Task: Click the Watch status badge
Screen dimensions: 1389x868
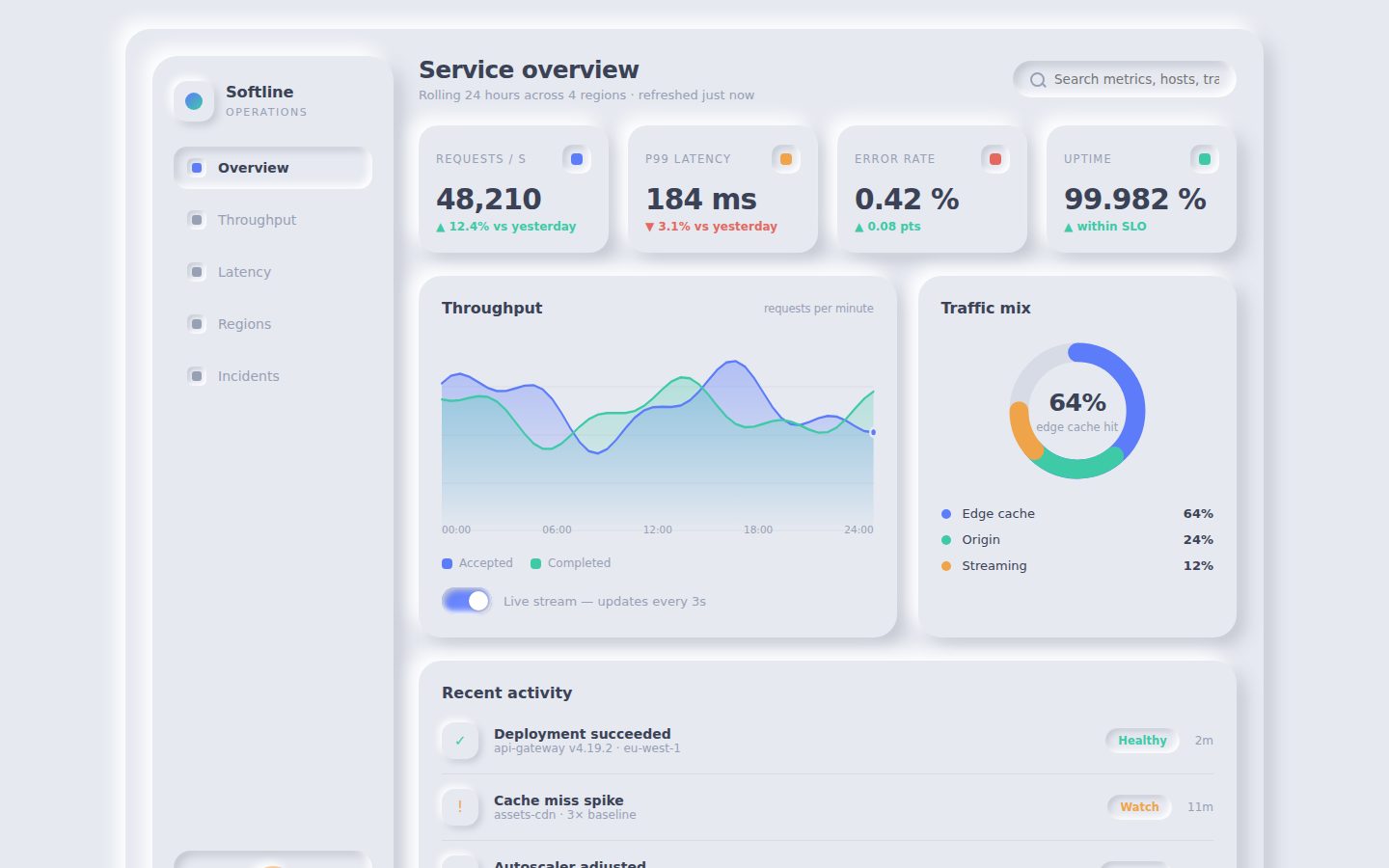Action: [x=1139, y=807]
